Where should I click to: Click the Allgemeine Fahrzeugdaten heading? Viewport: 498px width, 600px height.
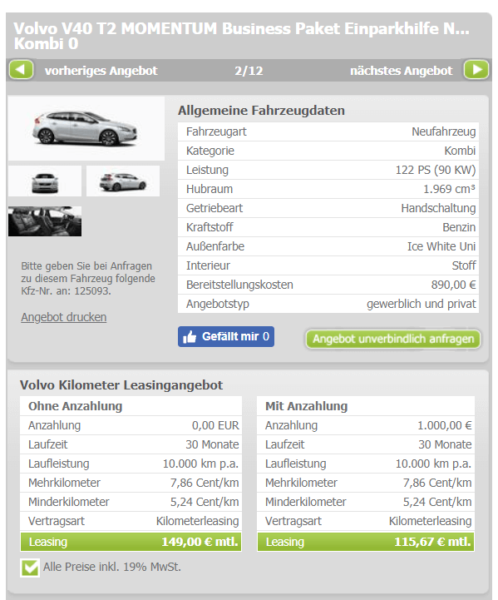pos(261,111)
